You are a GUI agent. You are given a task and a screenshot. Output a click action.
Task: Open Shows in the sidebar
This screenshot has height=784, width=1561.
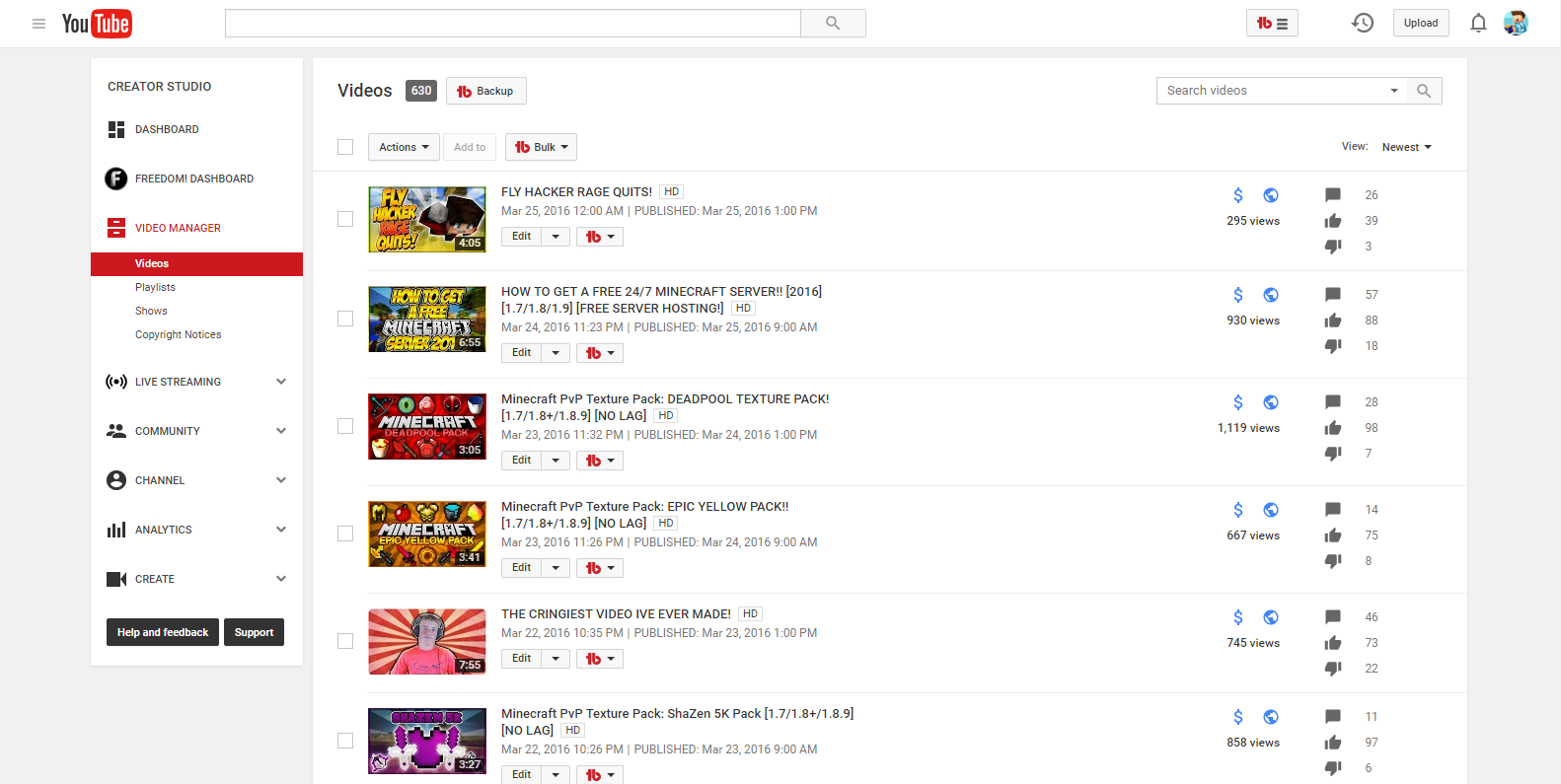click(x=151, y=311)
